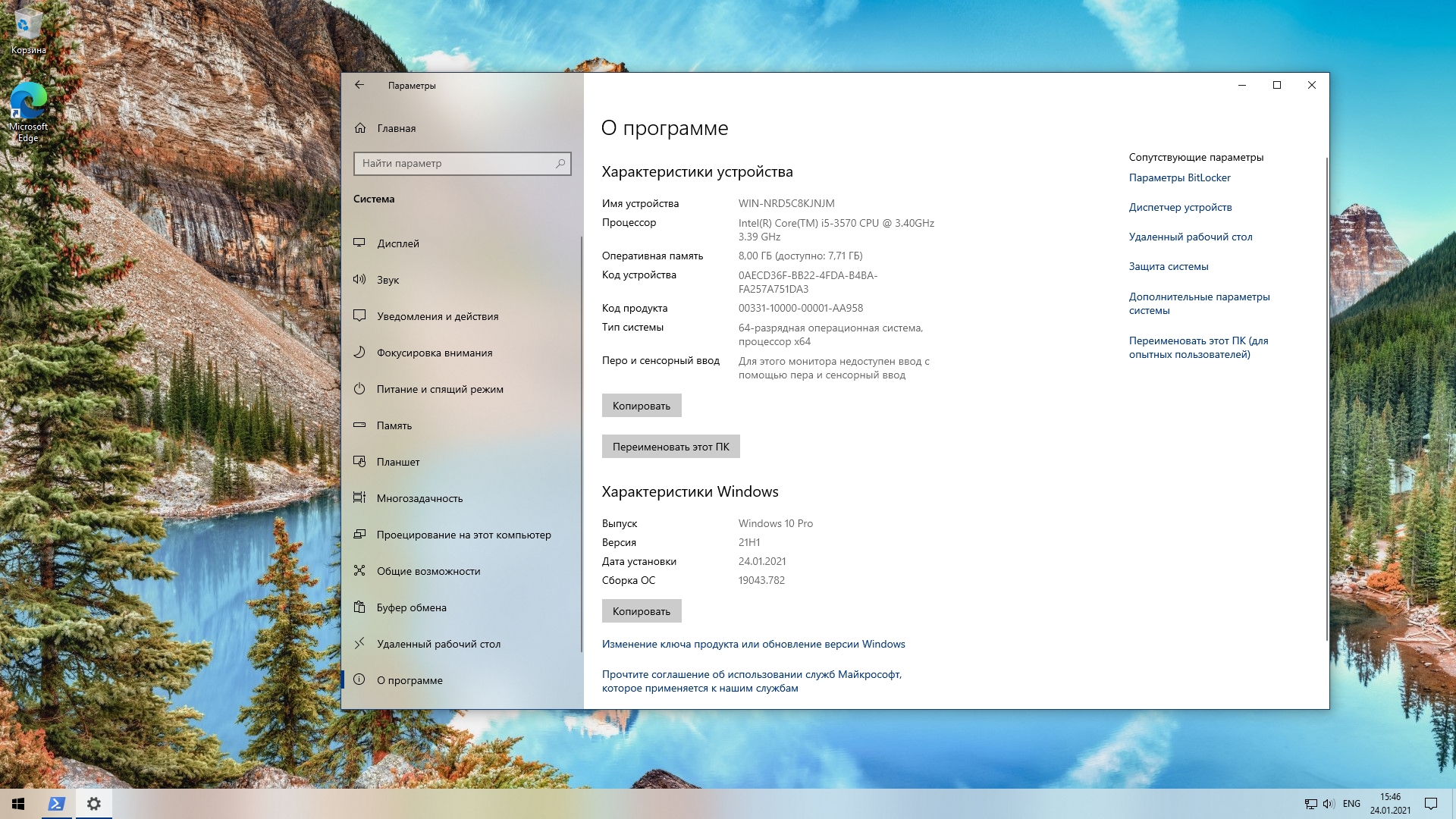The height and width of the screenshot is (819, 1456).
Task: Open the Windows Start button
Action: tap(18, 804)
